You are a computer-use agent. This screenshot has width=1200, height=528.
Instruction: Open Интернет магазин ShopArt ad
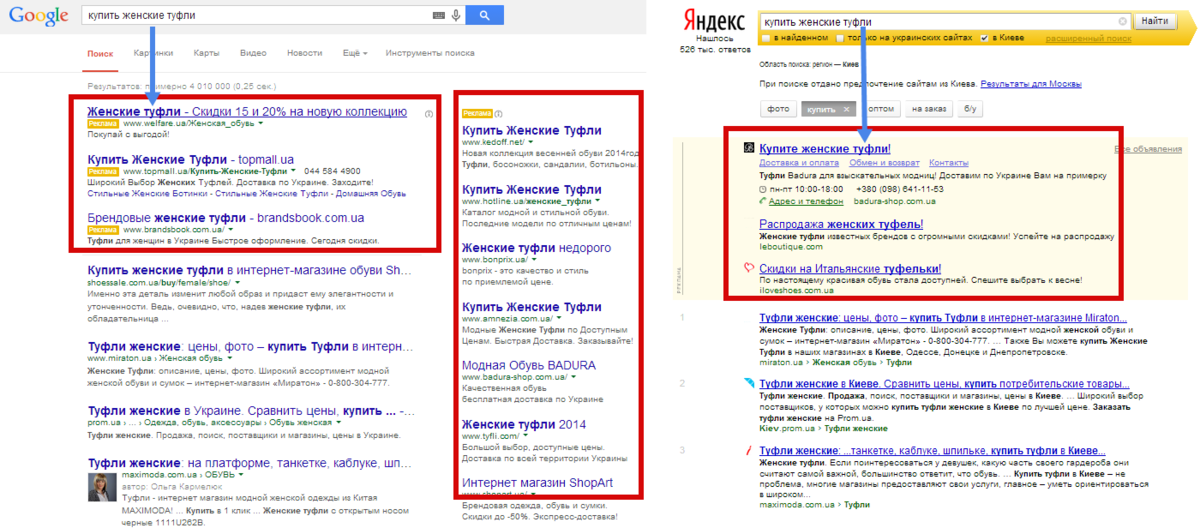click(537, 482)
